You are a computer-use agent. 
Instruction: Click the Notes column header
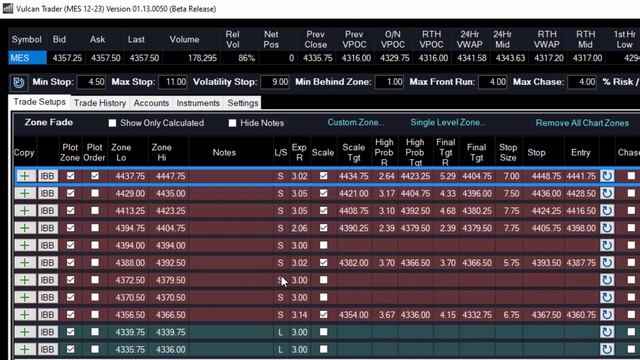pos(224,152)
